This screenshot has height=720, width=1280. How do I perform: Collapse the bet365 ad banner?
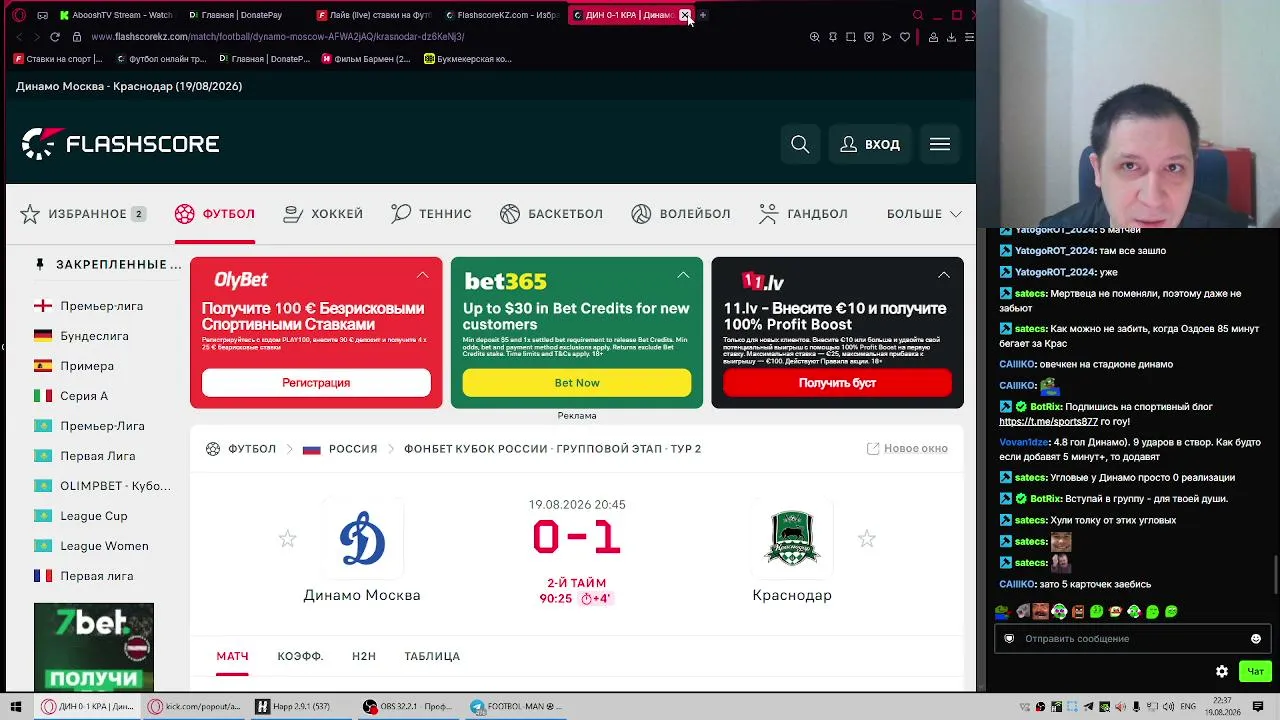point(683,275)
